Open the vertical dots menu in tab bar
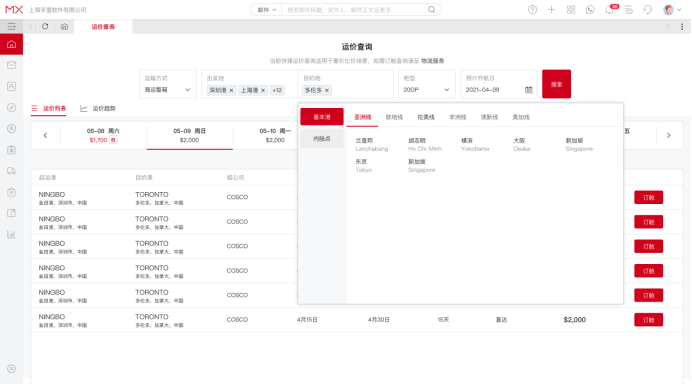This screenshot has height=384, width=692. coord(682,26)
